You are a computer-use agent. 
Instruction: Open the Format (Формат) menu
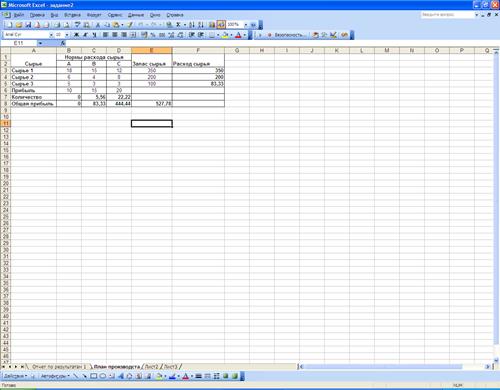(x=94, y=15)
